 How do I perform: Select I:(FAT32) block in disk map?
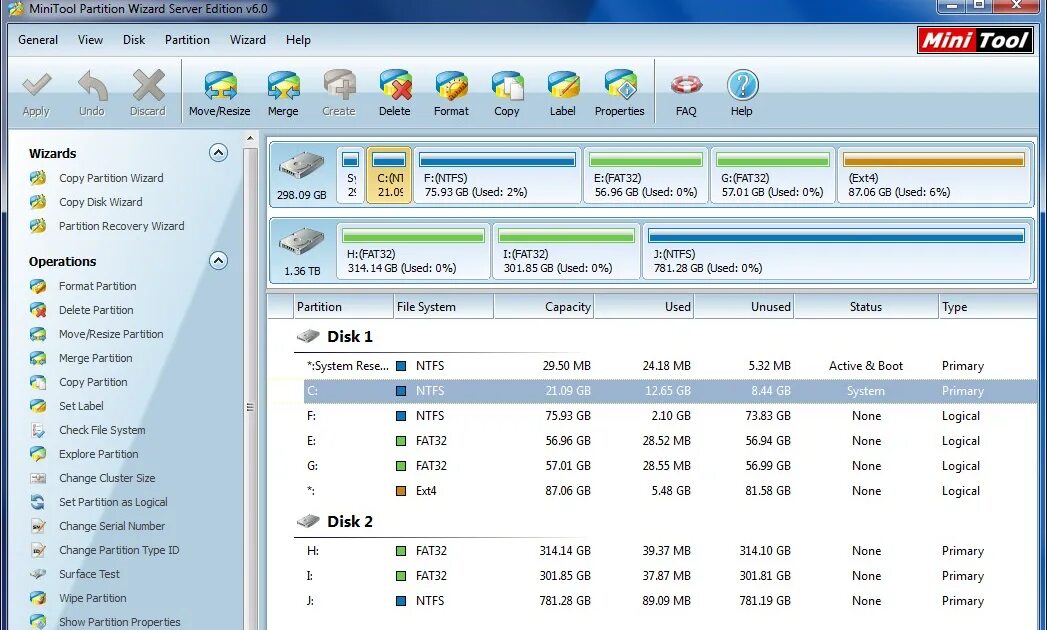click(566, 252)
